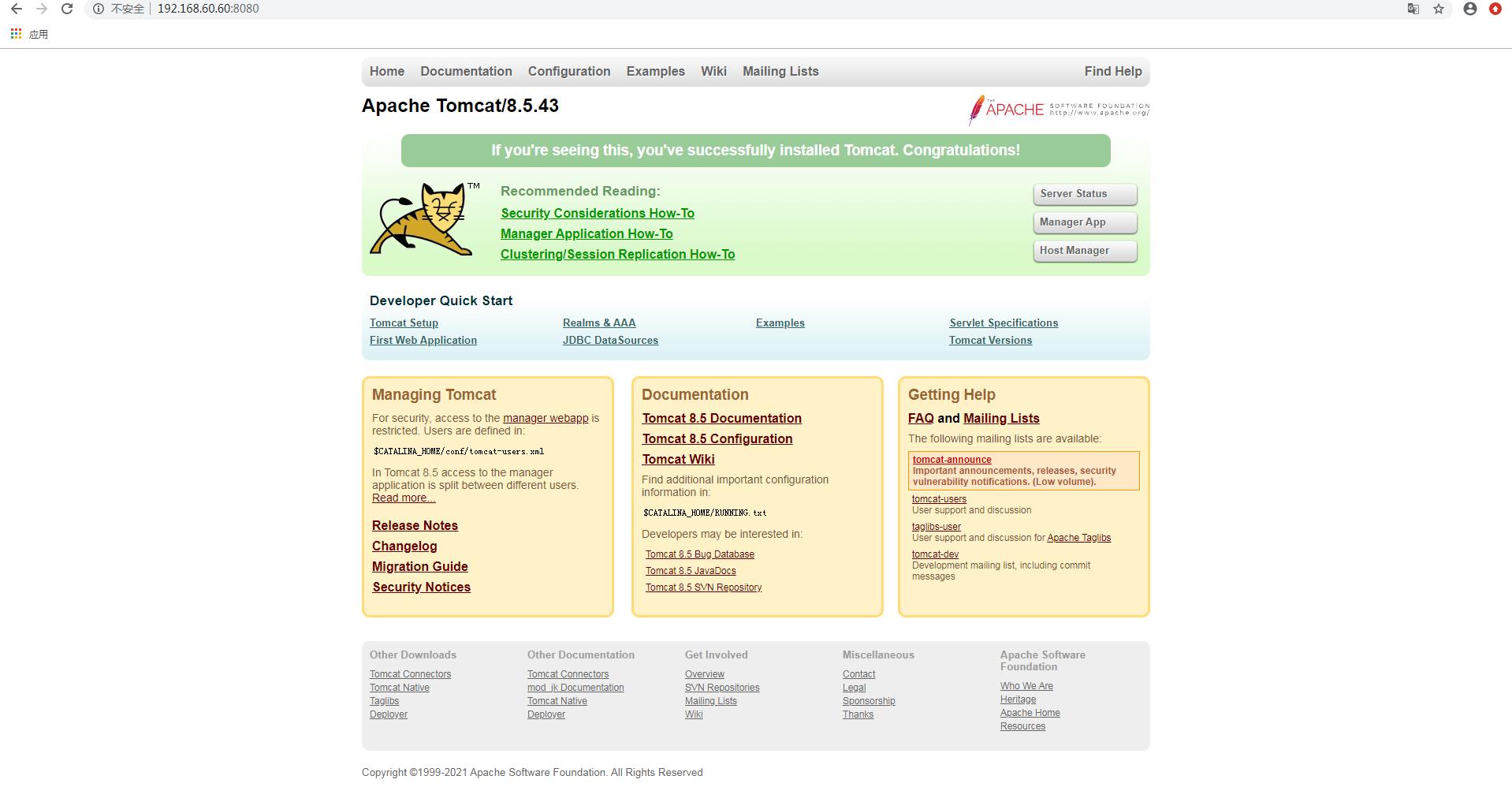Open the Changelog link
The image size is (1512, 787).
pos(404,546)
